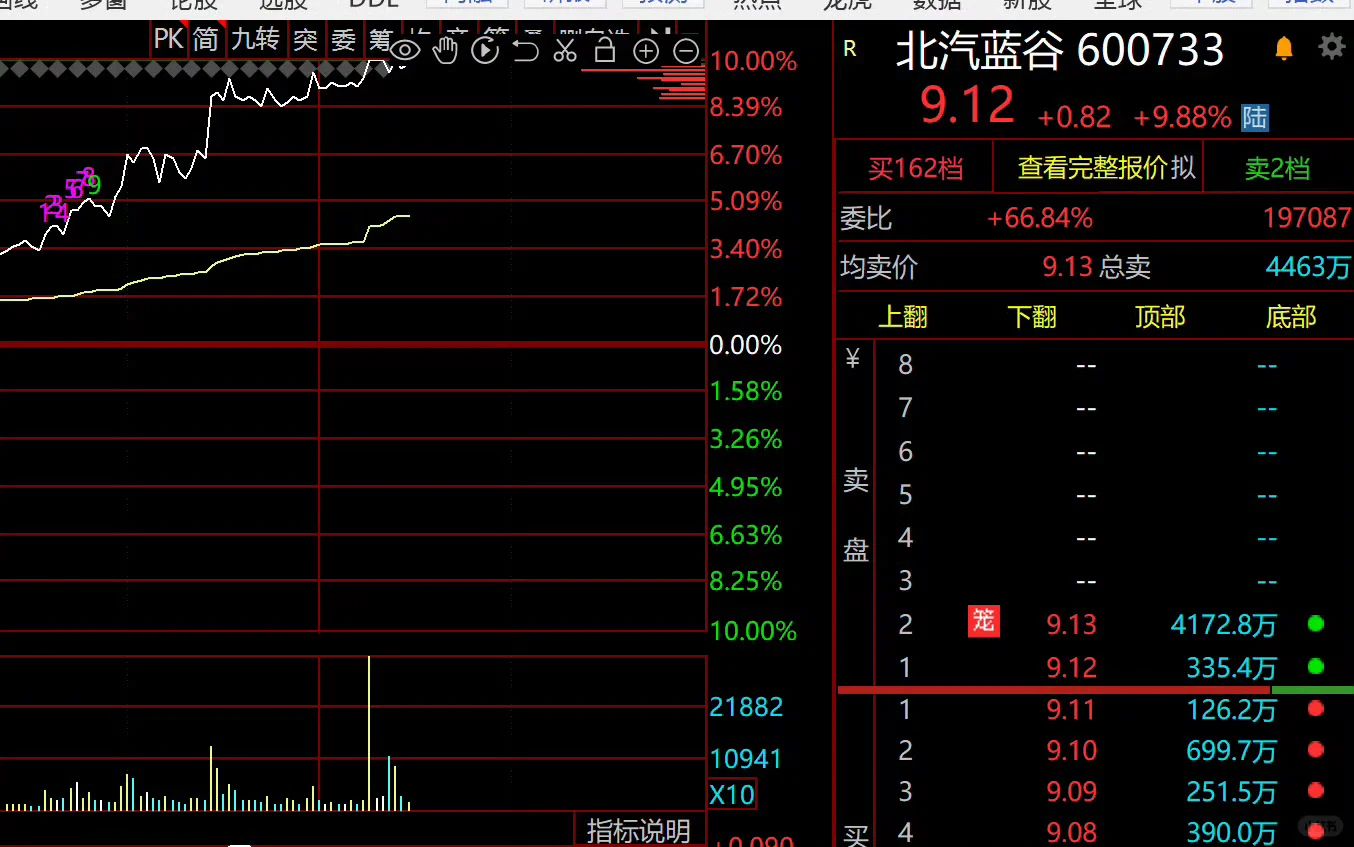Jump to 底部 of the order book
This screenshot has height=847, width=1354.
click(x=1291, y=317)
